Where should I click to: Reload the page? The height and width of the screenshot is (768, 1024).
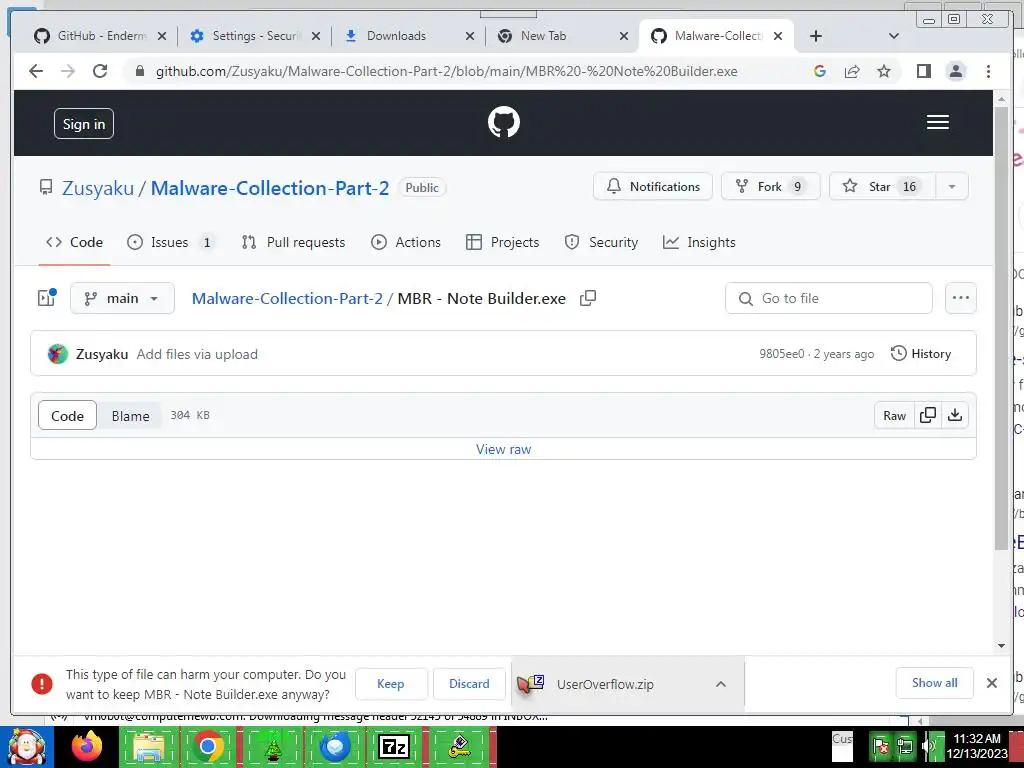coord(100,71)
